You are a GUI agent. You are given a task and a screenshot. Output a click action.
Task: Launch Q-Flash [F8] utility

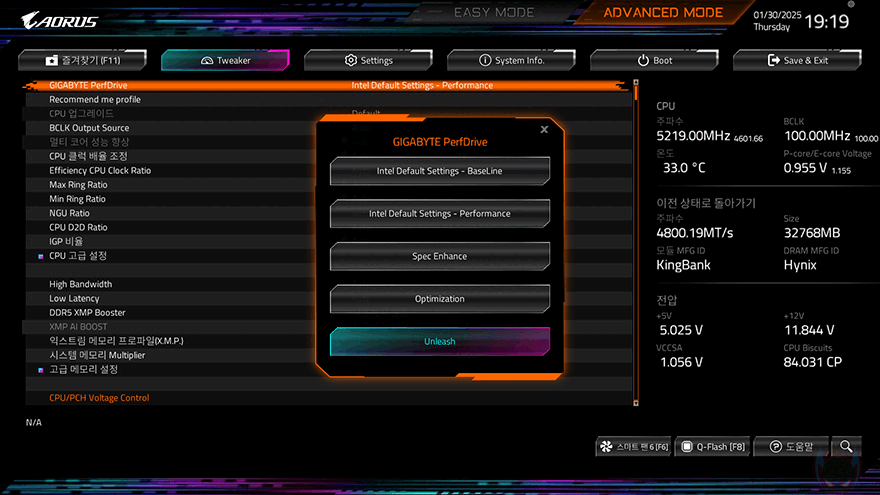(x=713, y=447)
